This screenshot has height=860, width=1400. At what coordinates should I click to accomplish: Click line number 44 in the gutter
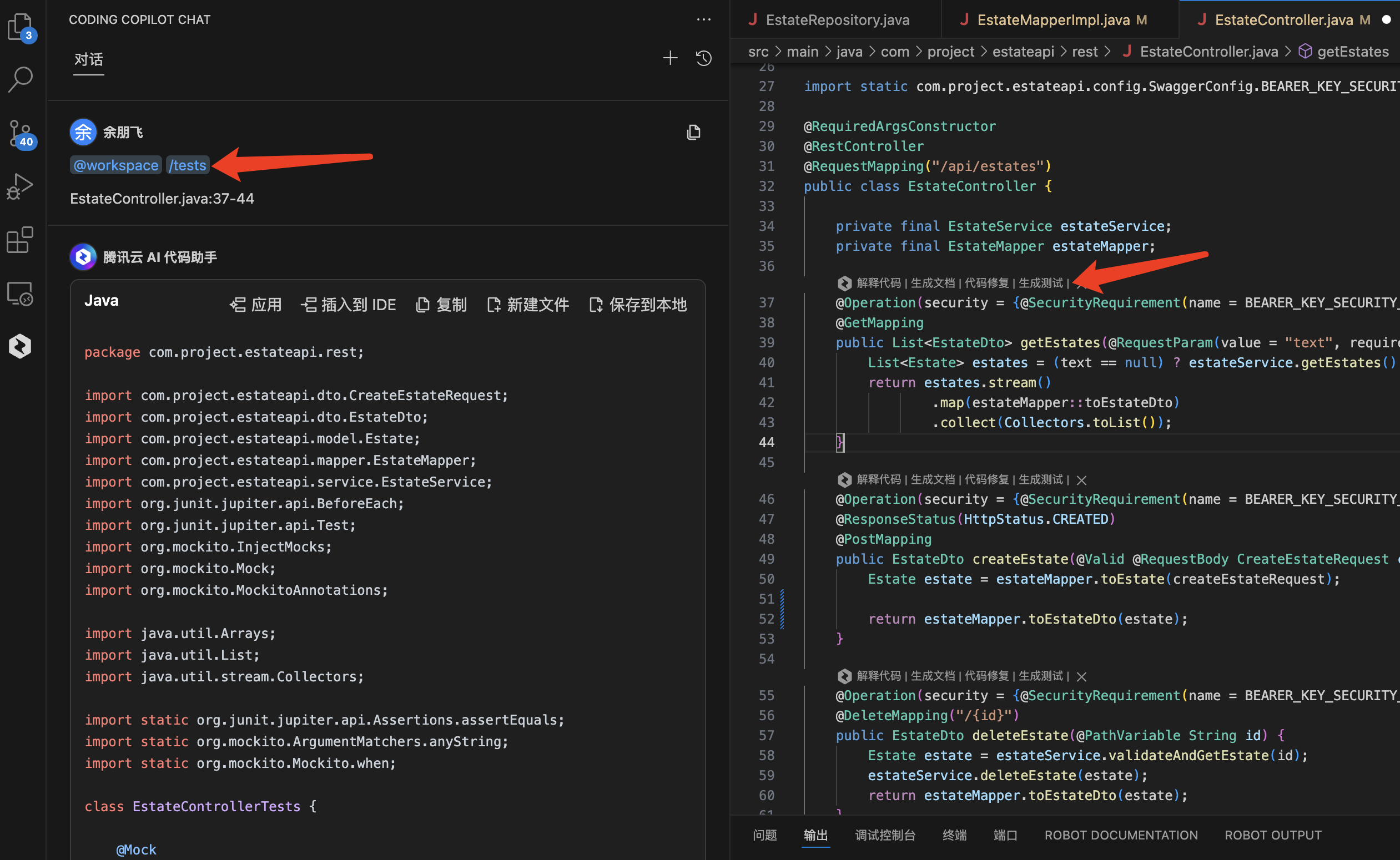(x=767, y=443)
